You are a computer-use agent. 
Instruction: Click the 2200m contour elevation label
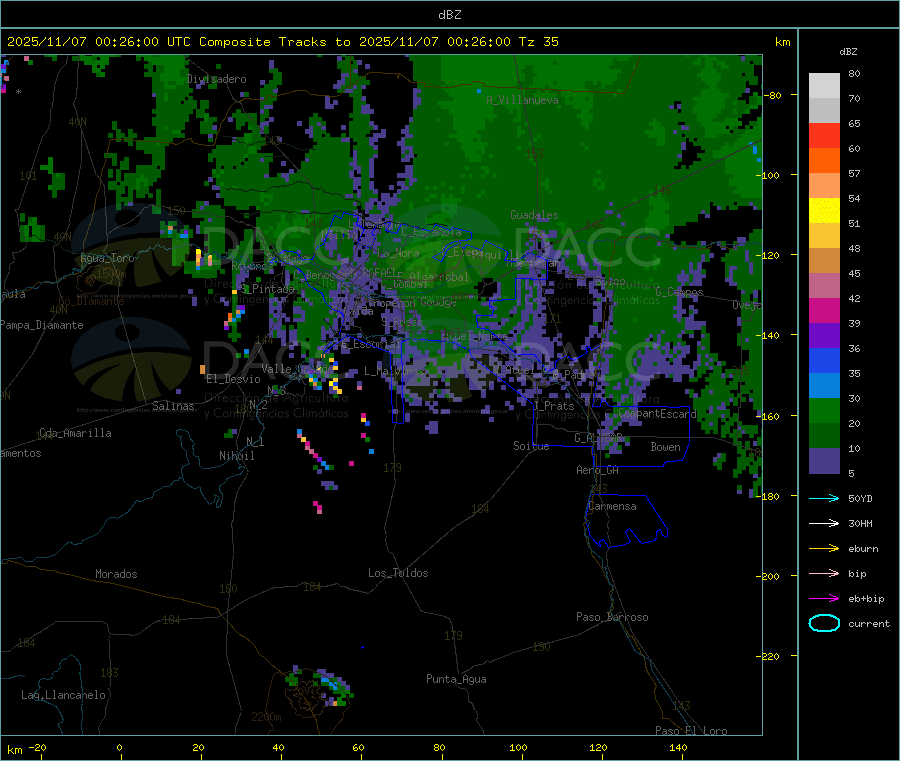(x=266, y=717)
